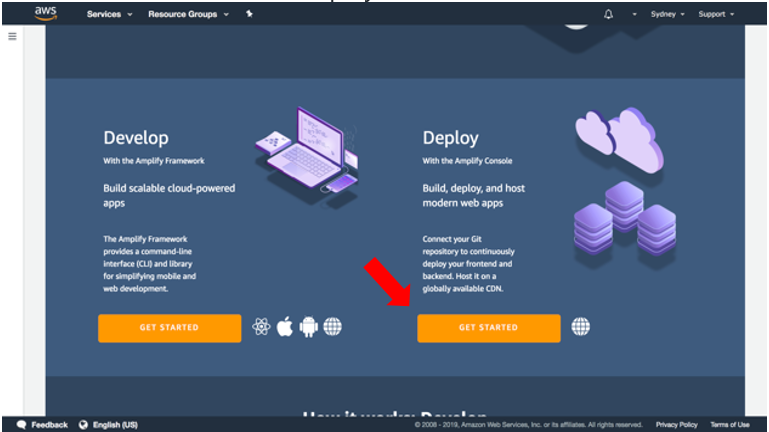The width and height of the screenshot is (769, 432).
Task: Click the Deploy heading
Action: coord(450,138)
